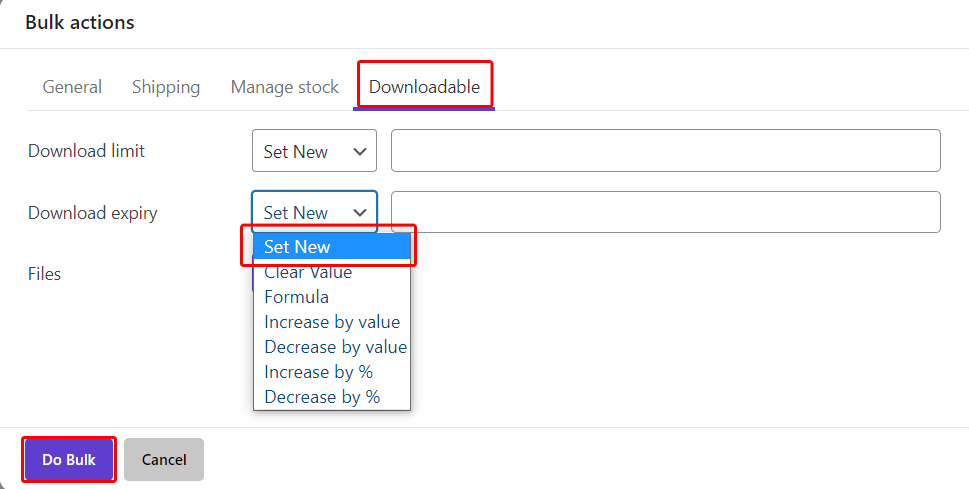Open the Download limit action dropdown

[x=313, y=151]
